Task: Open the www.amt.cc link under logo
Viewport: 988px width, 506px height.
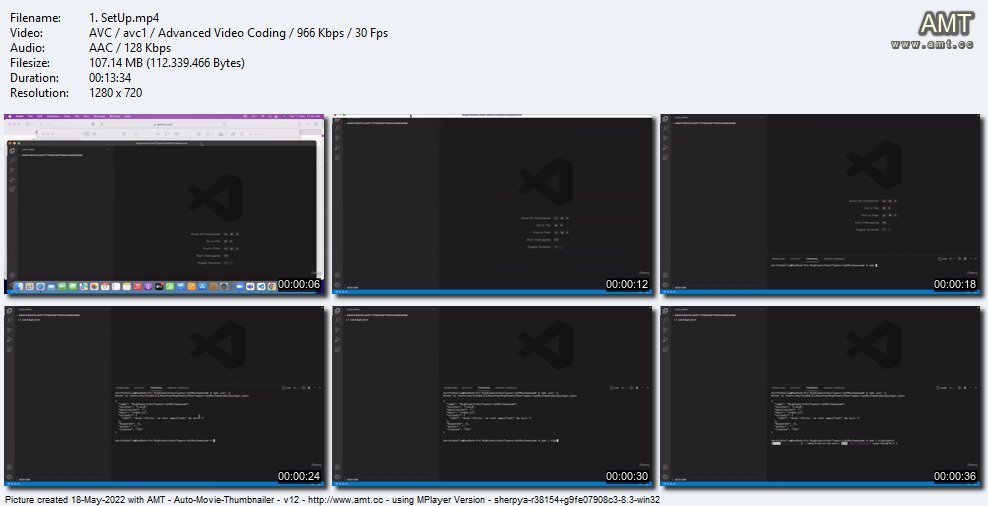Action: coord(933,45)
